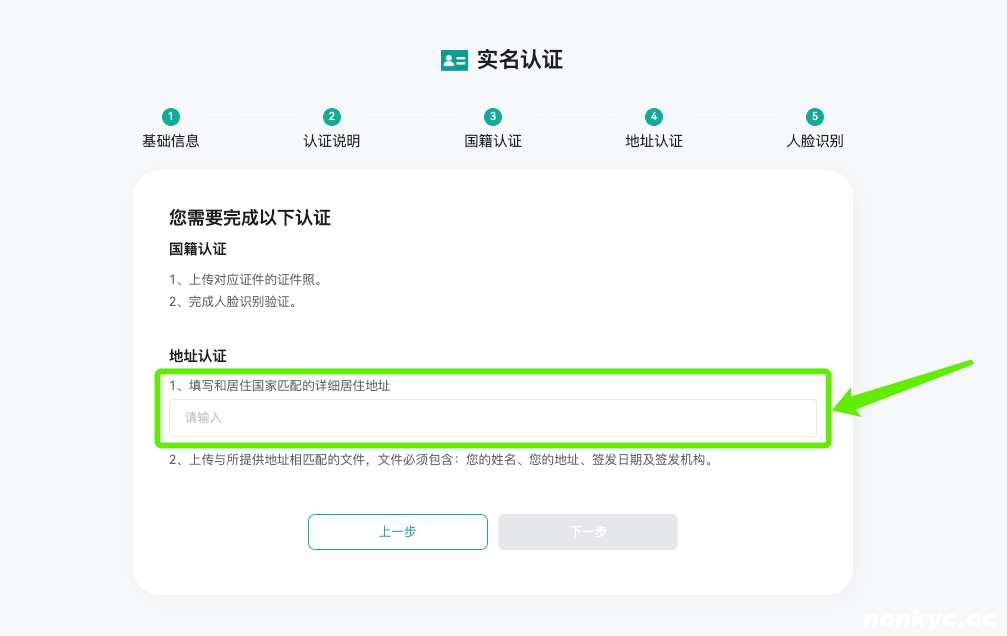The width and height of the screenshot is (1007, 636).
Task: Open the 人脸识别 step label
Action: pos(815,141)
